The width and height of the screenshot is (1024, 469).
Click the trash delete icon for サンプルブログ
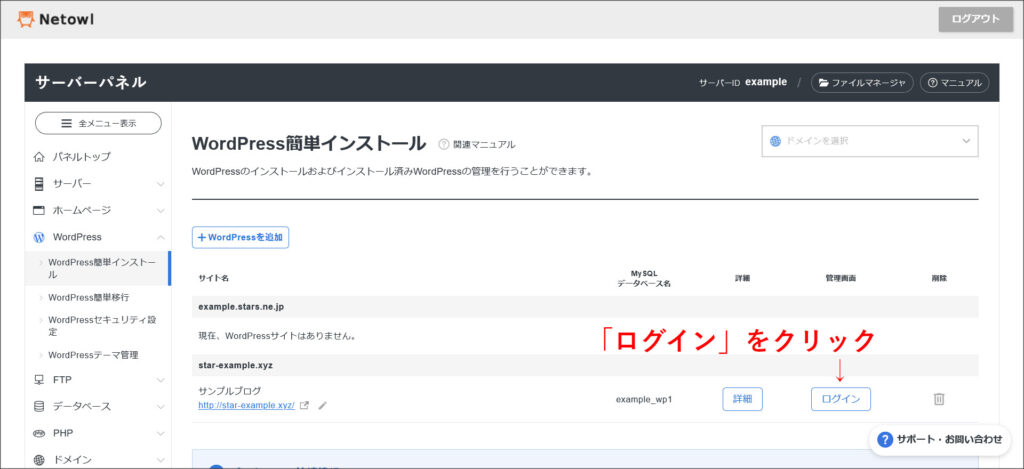(939, 399)
